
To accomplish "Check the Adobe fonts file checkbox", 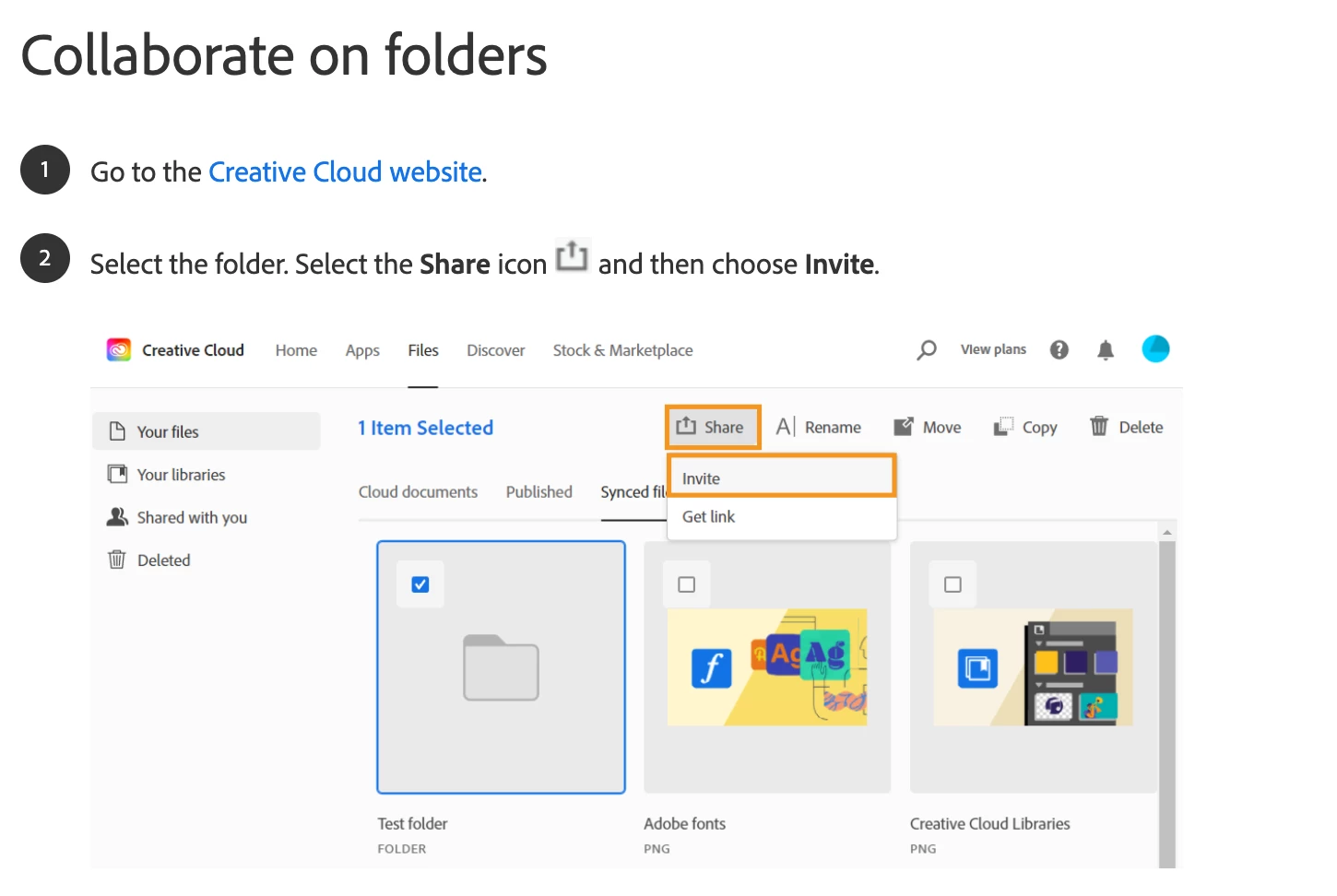I will click(x=687, y=584).
